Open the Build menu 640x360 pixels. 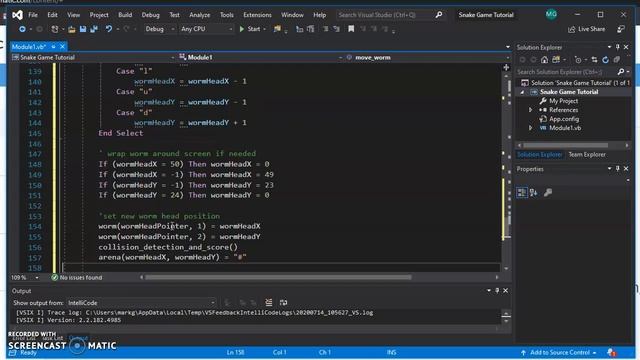pos(125,15)
